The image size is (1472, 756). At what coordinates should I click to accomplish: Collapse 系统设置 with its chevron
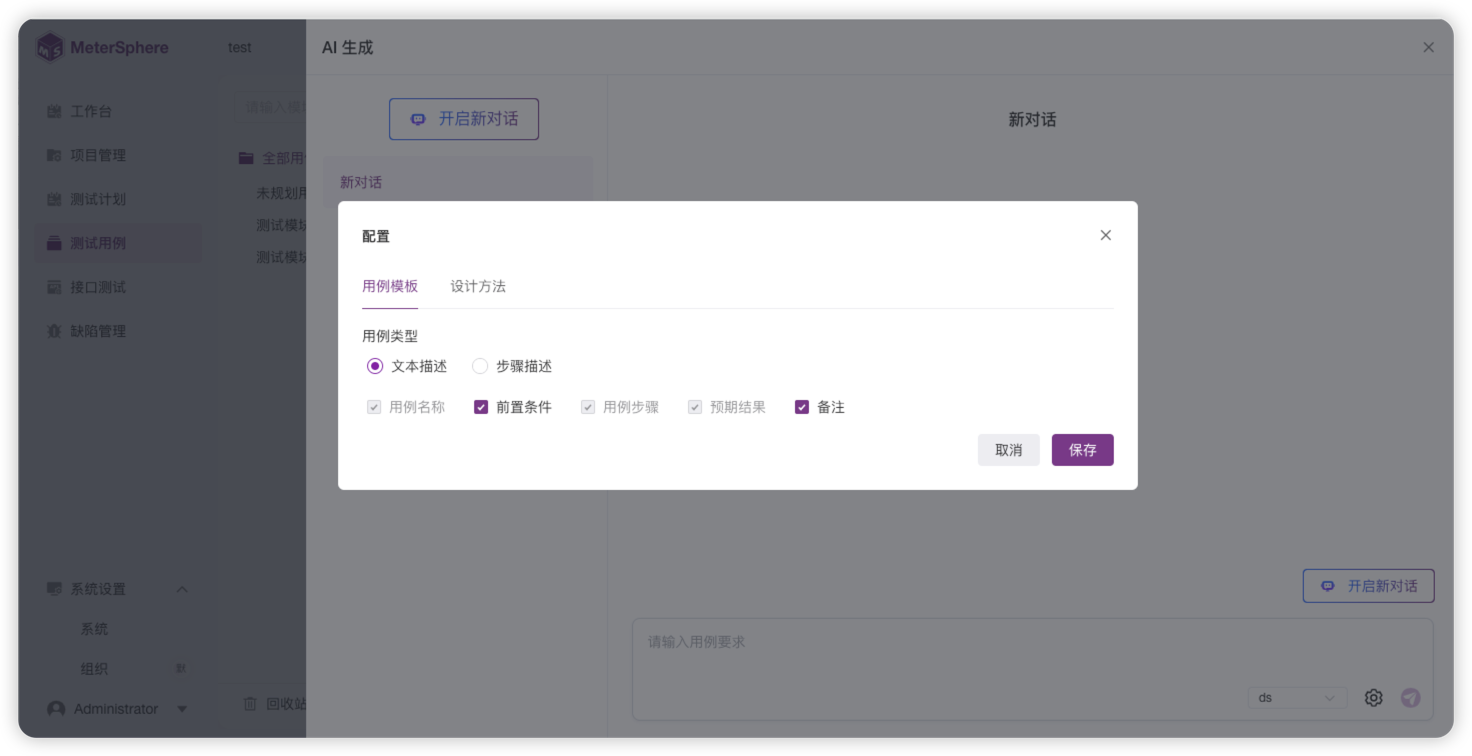pyautogui.click(x=182, y=589)
